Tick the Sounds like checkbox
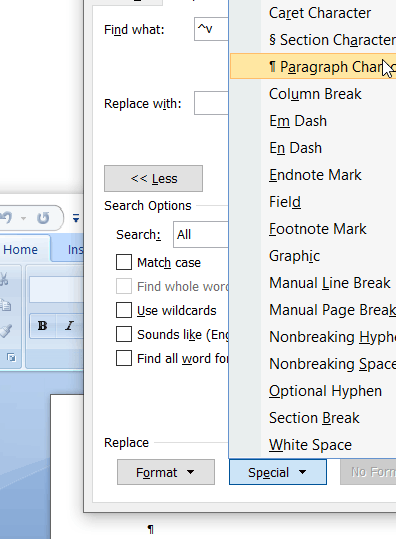396x539 pixels. point(124,334)
